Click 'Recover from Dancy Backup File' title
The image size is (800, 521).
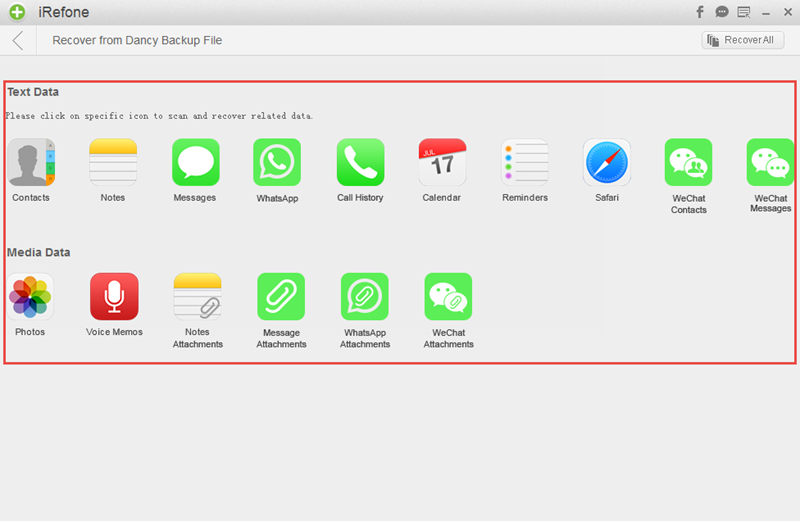(137, 40)
